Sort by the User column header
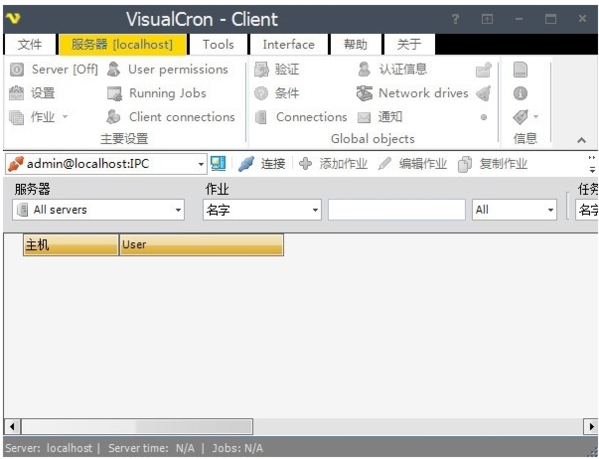The height and width of the screenshot is (459, 599). 201,244
